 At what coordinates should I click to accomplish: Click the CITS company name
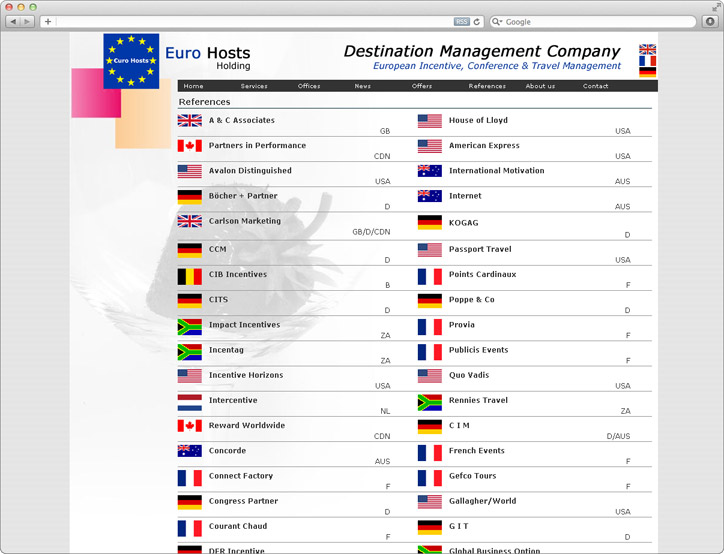tap(218, 300)
